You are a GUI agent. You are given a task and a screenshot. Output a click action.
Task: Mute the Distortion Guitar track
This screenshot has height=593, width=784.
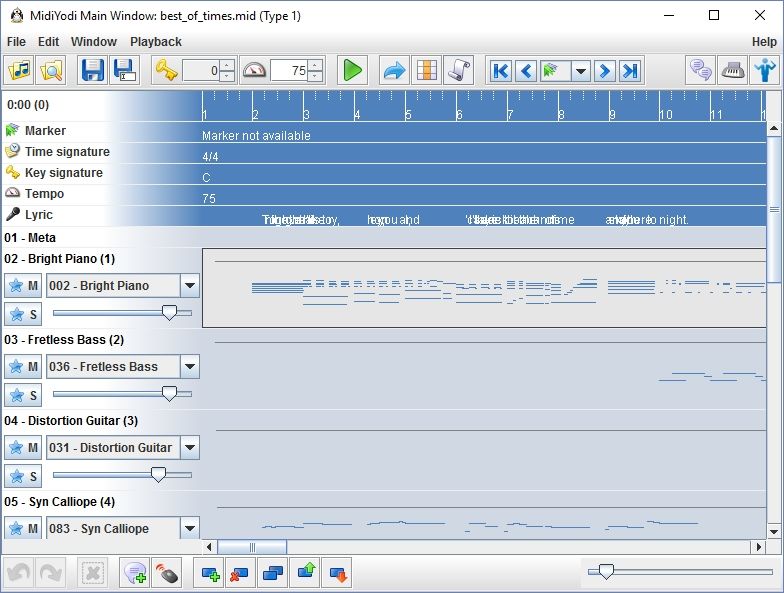pyautogui.click(x=24, y=448)
